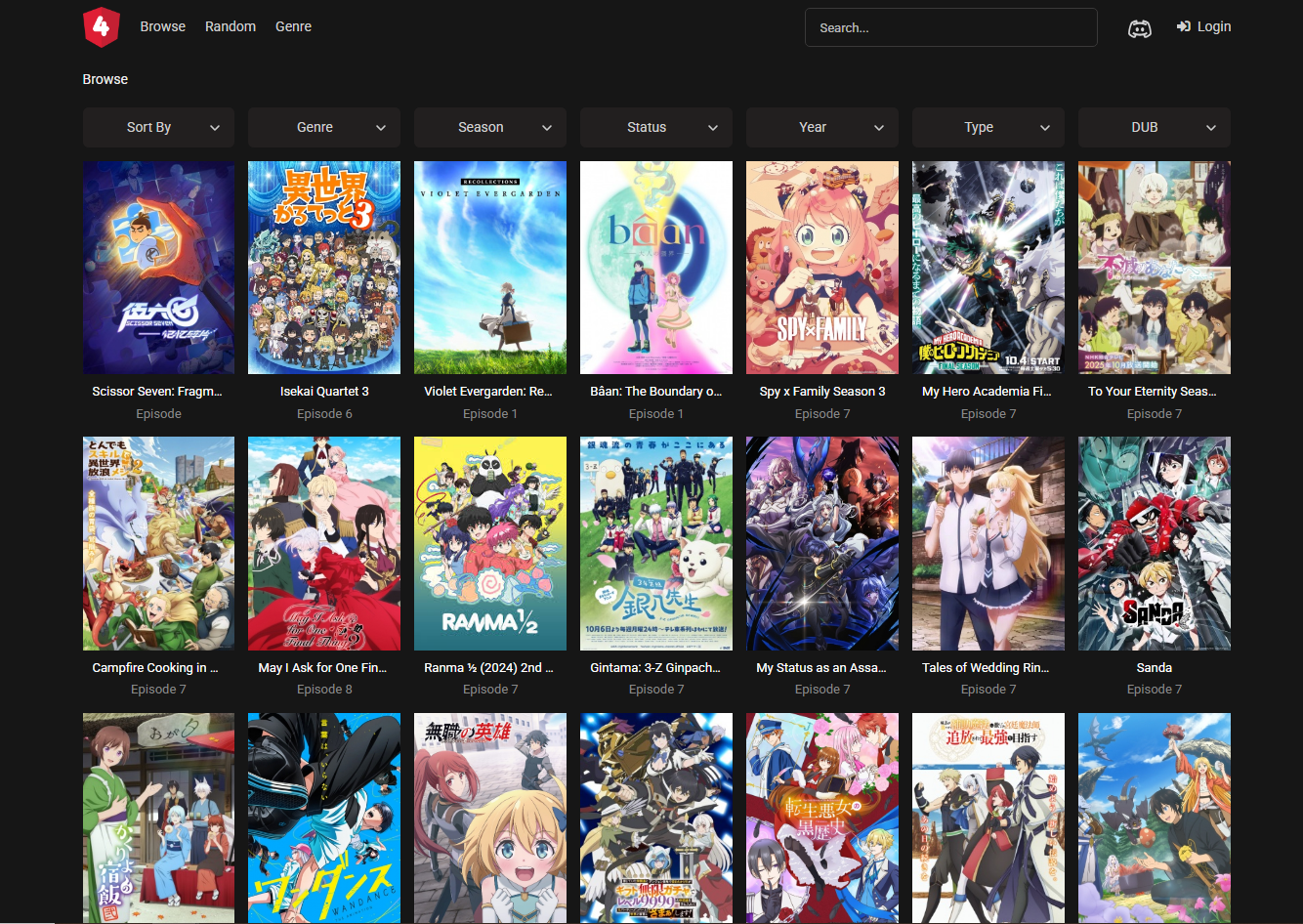Click the 'Violet Evergarden: Re...' title
The width and height of the screenshot is (1303, 924).
[x=488, y=391]
